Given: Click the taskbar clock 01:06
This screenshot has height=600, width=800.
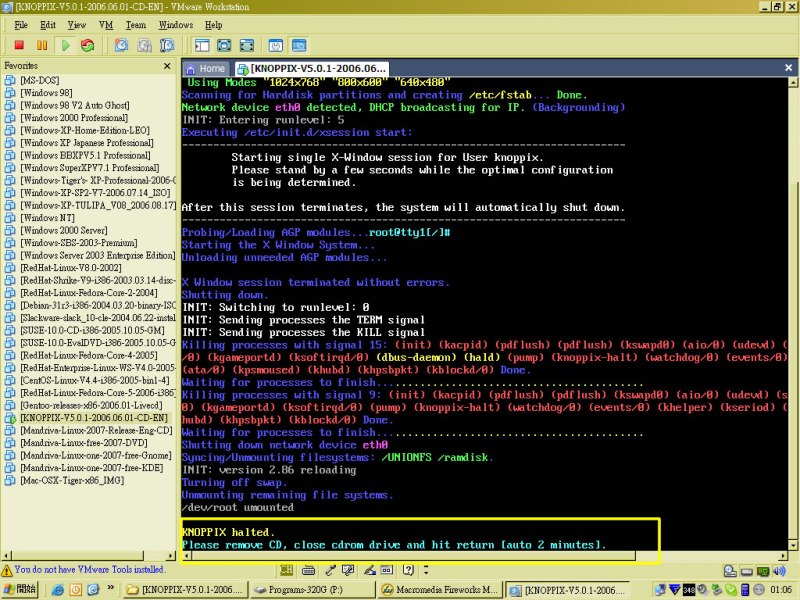Looking at the screenshot, I should click(781, 590).
